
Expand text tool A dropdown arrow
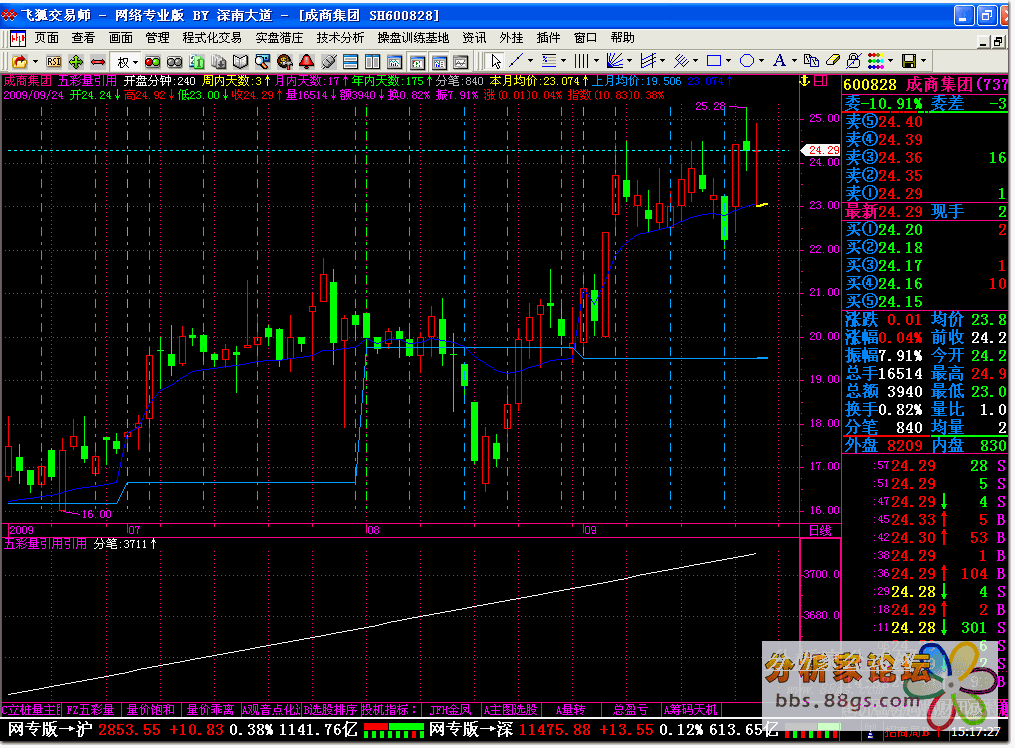coord(794,61)
